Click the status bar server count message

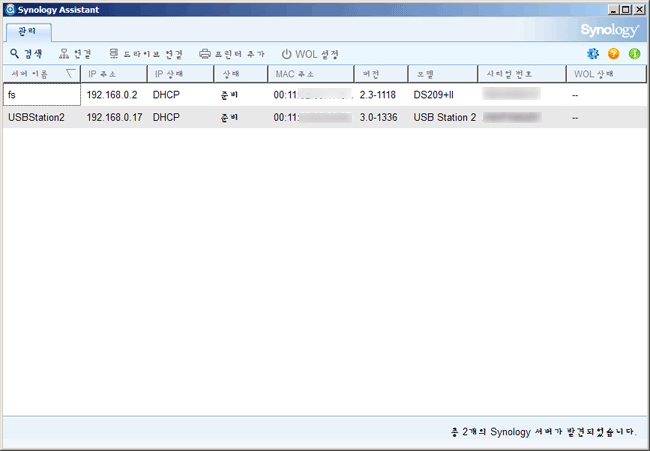click(x=543, y=432)
